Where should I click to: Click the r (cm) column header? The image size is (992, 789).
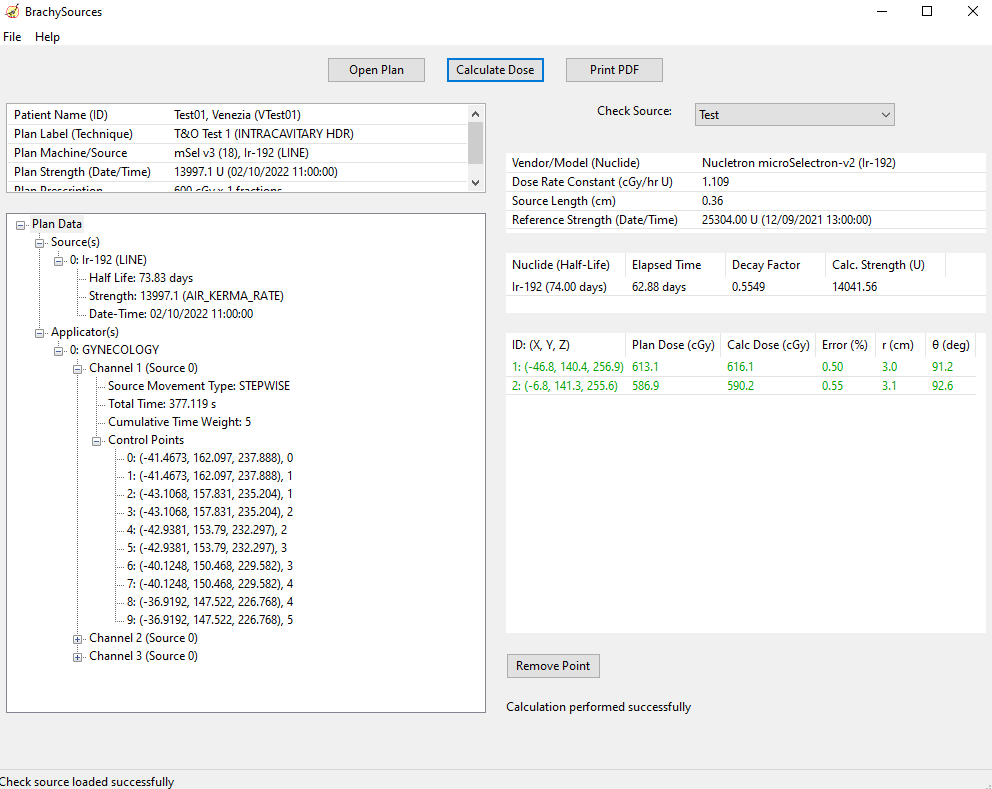(x=898, y=345)
